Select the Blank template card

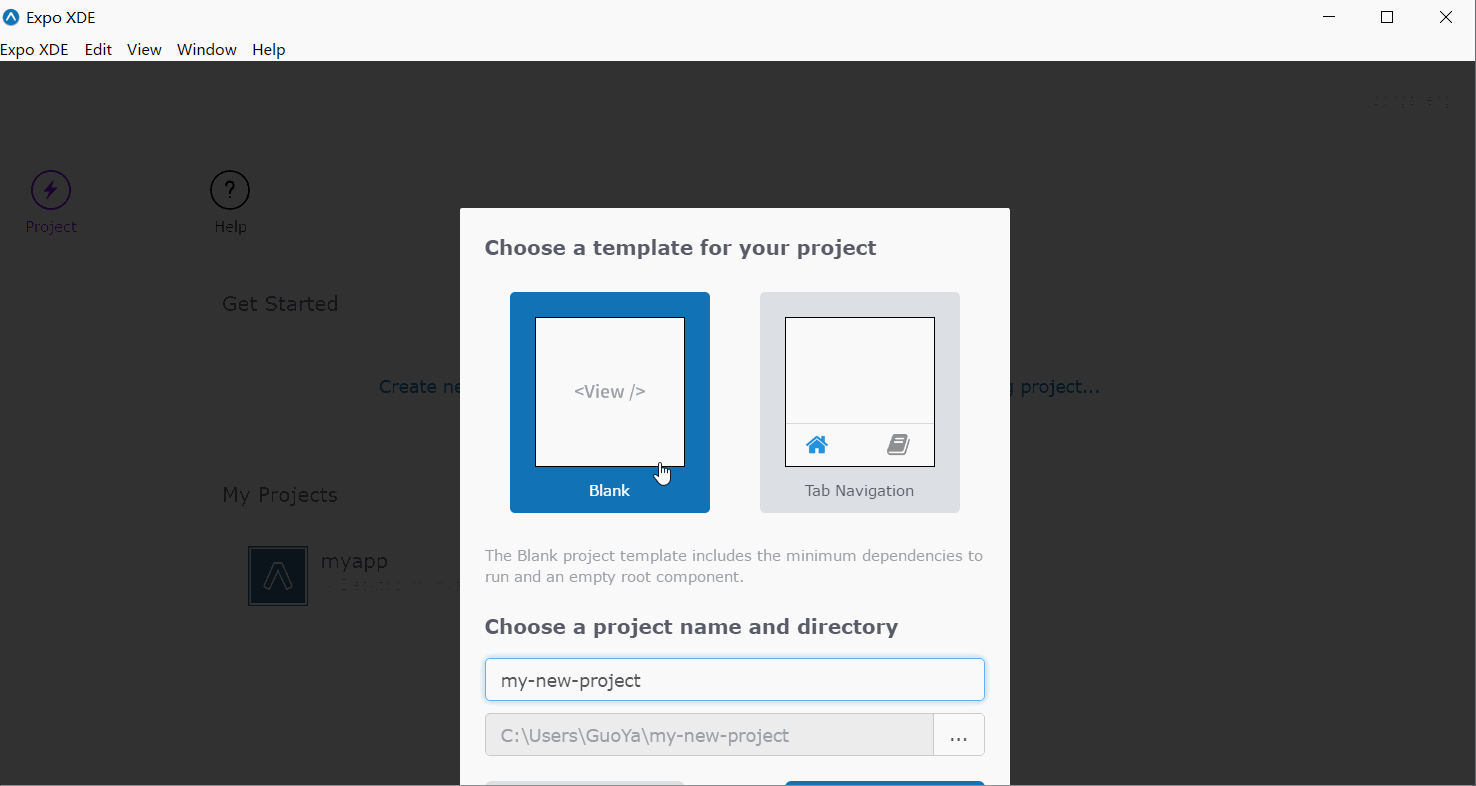pyautogui.click(x=610, y=402)
